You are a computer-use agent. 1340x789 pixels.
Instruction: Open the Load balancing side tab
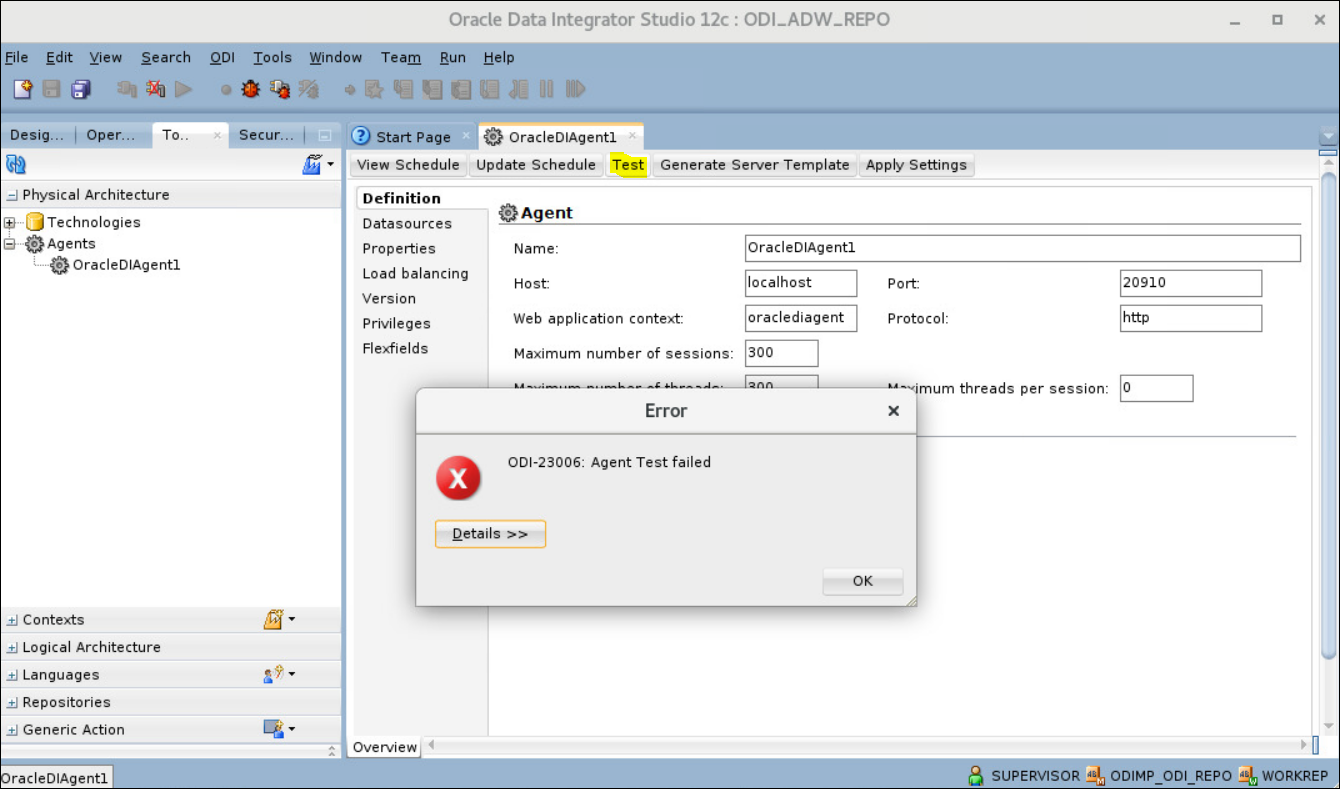pos(415,273)
